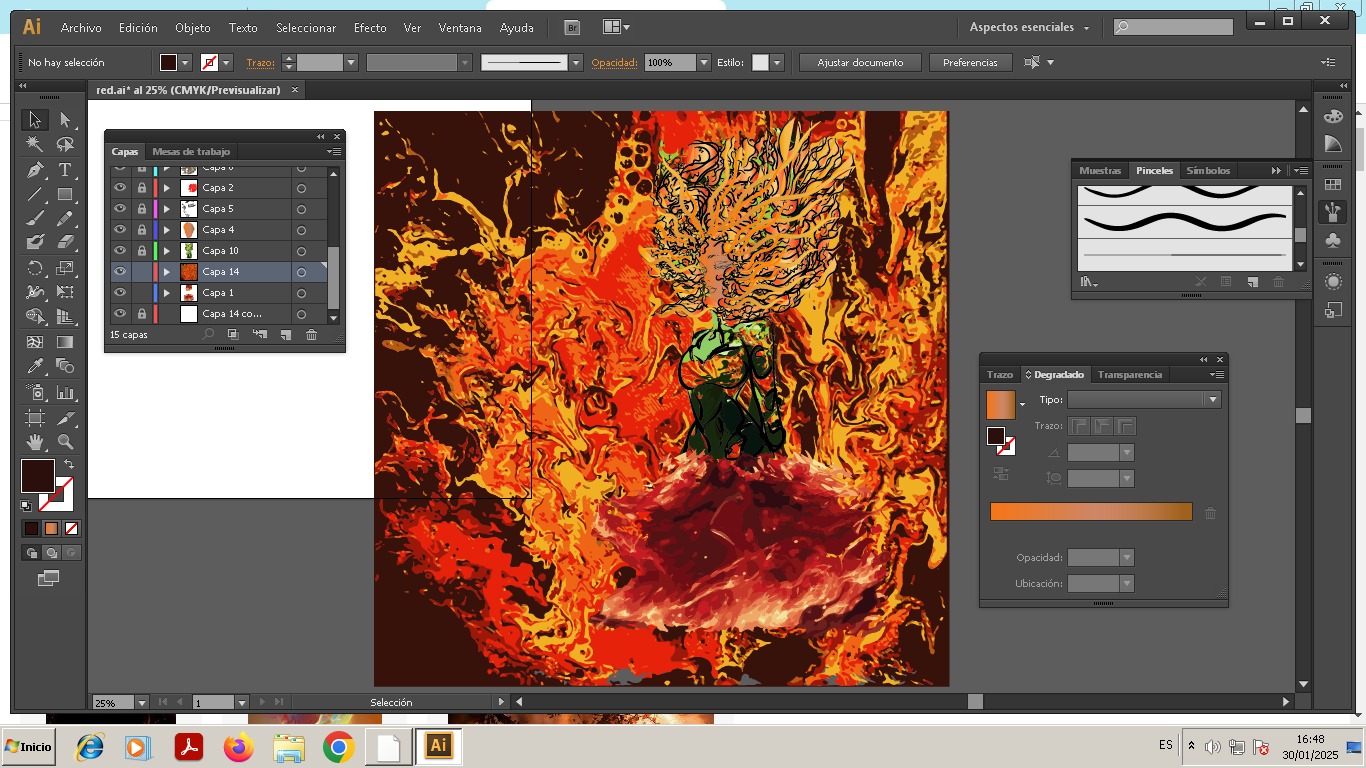Screen dimensions: 1366x768
Task: Select the Blob Brush tool
Action: (35, 242)
